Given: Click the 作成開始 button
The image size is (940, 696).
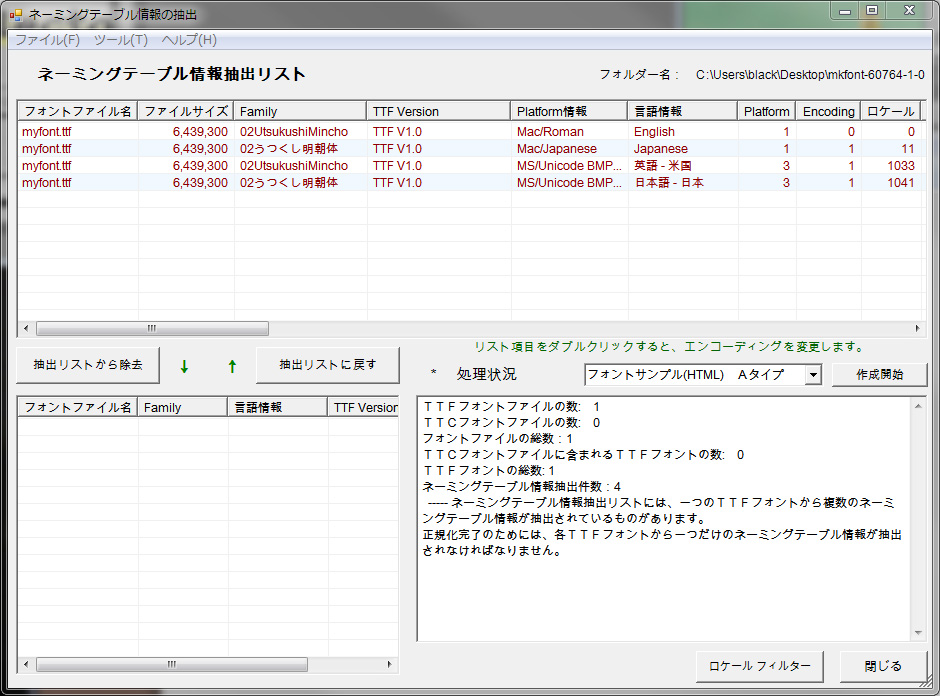Looking at the screenshot, I should [x=879, y=375].
